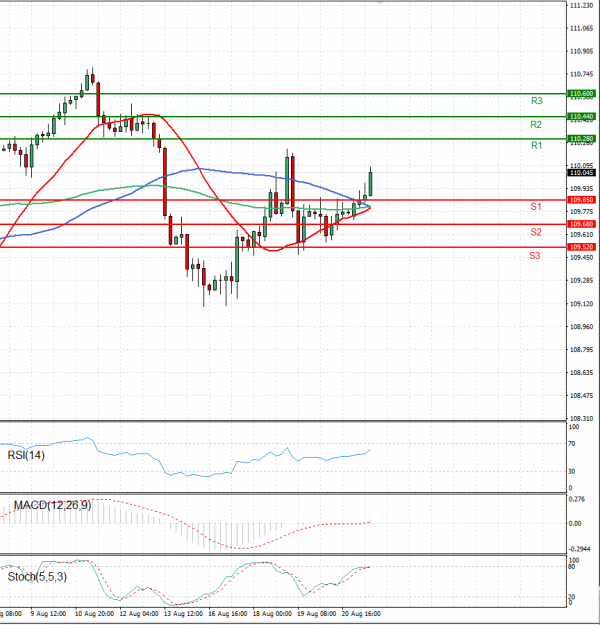Click the MACD scale value -0.2944
The height and width of the screenshot is (625, 600).
[x=579, y=549]
